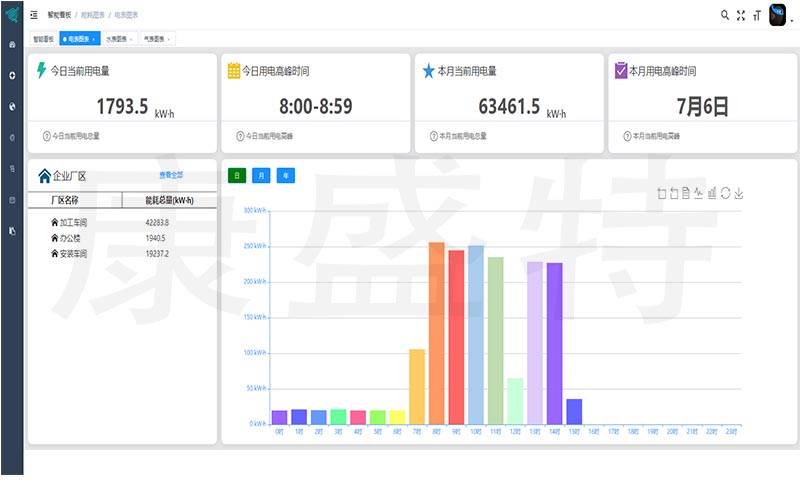The image size is (800, 496).
Task: Enable chart area zoom tool
Action: click(x=662, y=193)
